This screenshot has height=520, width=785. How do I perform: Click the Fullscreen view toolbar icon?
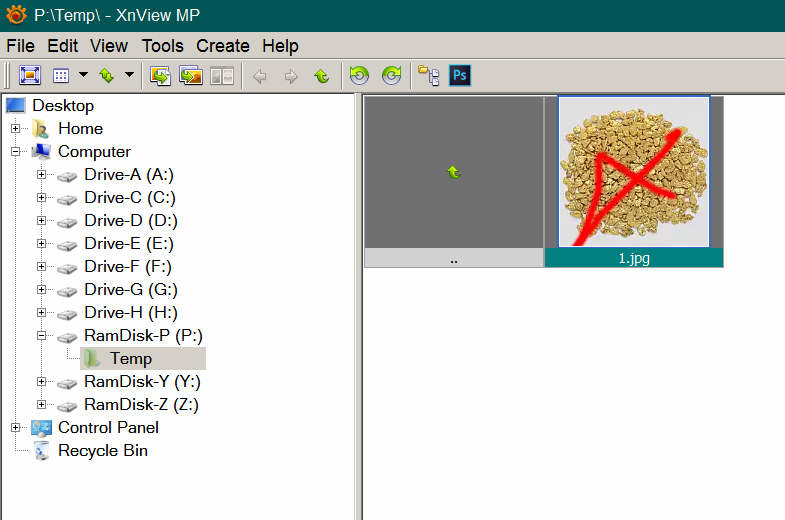coord(30,76)
